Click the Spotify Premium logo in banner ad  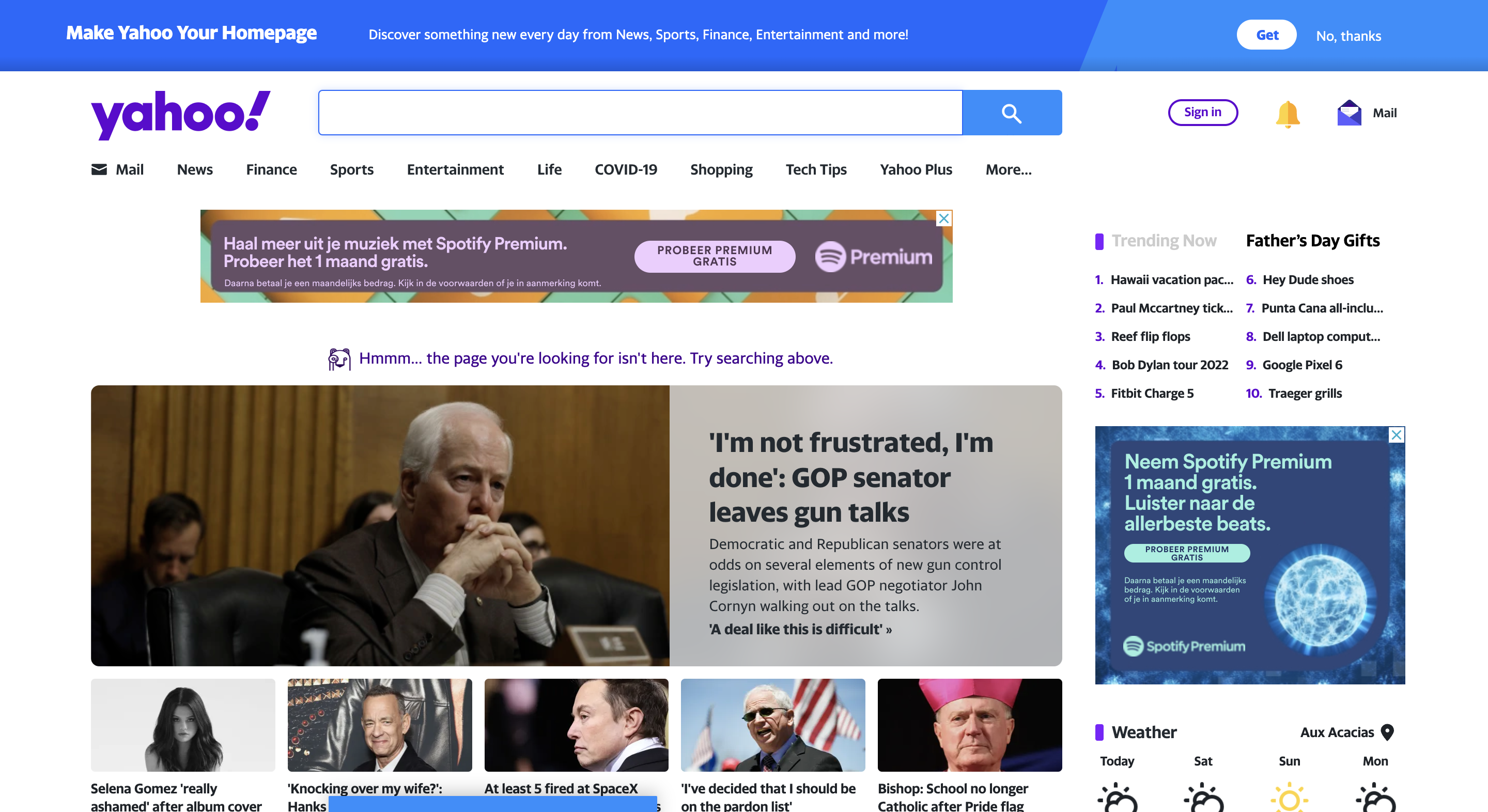tap(873, 257)
